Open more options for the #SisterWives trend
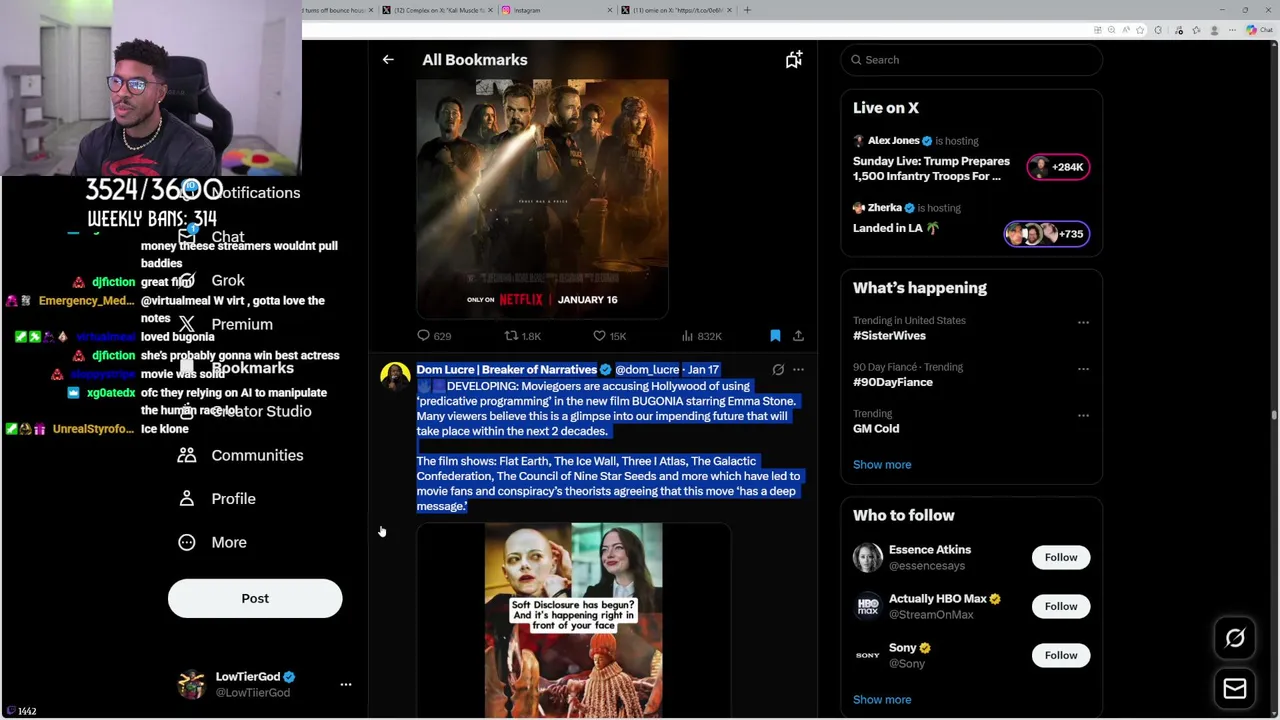 (x=1083, y=323)
